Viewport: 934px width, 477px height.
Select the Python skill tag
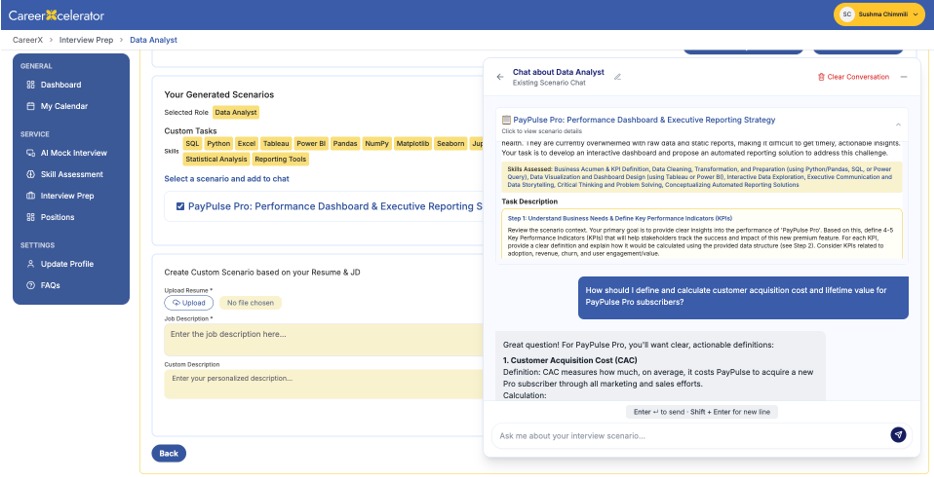[x=219, y=144]
